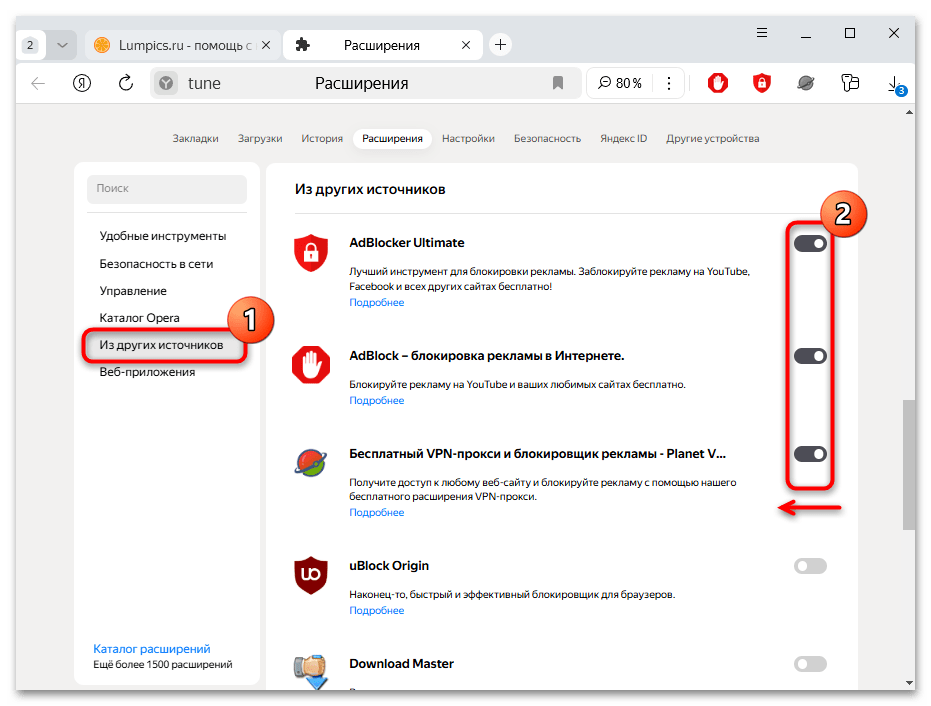
Task: Click Подробнее under uBlock Origin
Action: click(x=376, y=610)
